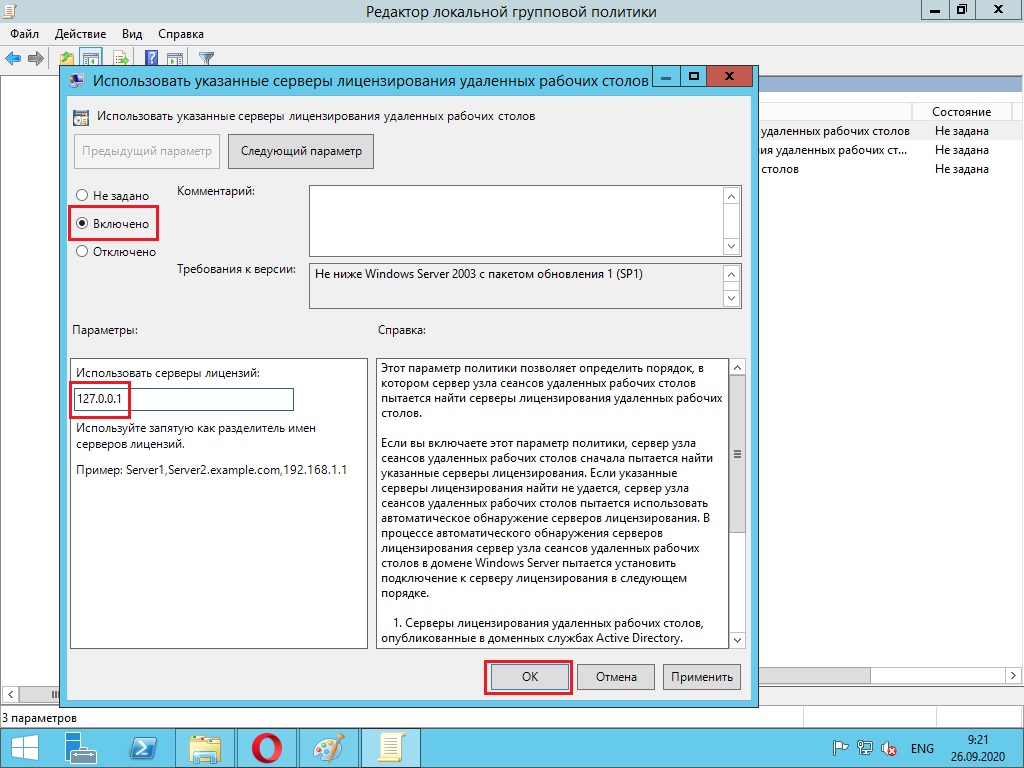Click the Export list toolbar icon
Screen dimensions: 1024x768
click(x=121, y=58)
